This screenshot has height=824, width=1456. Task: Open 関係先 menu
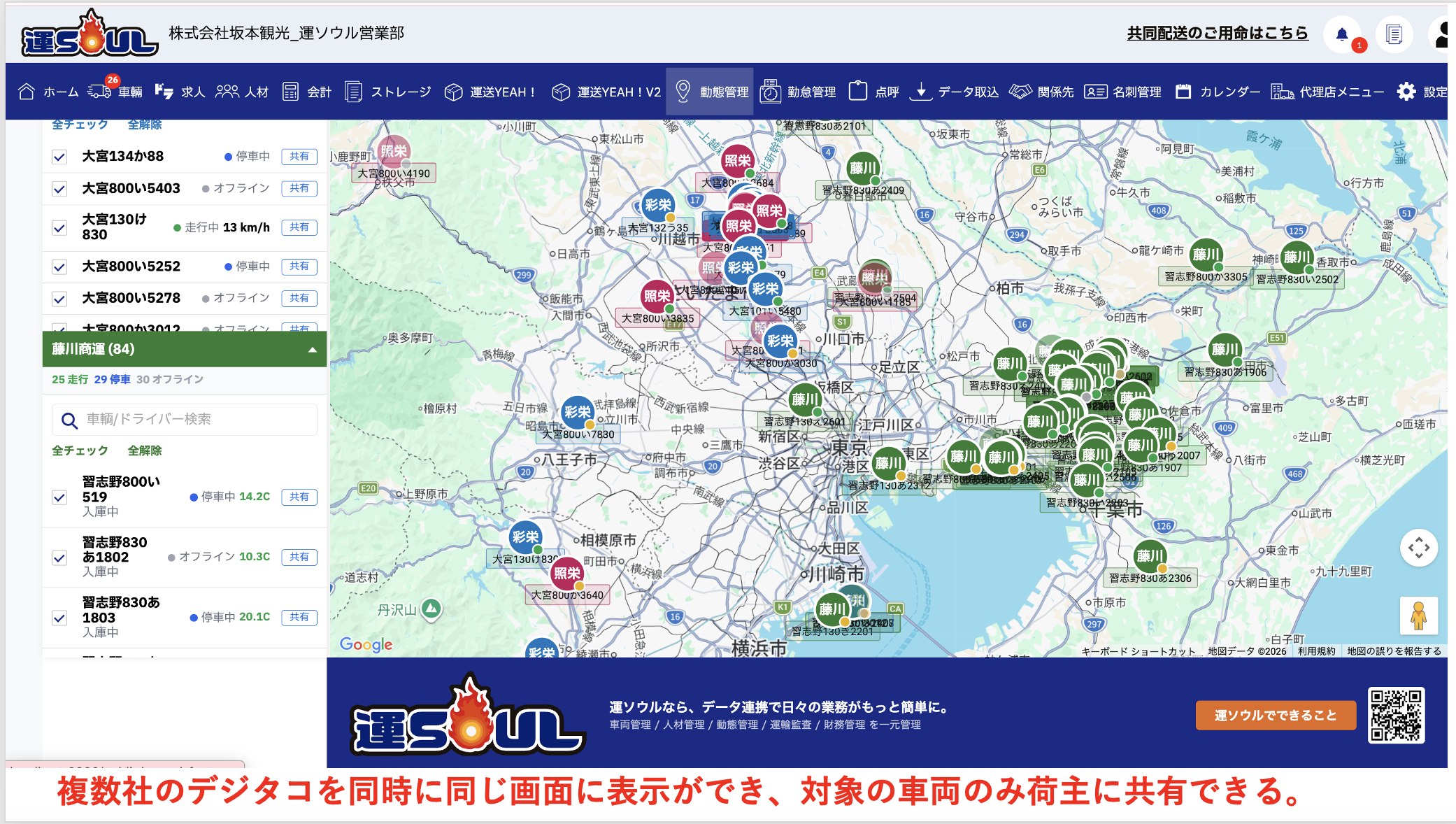click(x=1042, y=92)
